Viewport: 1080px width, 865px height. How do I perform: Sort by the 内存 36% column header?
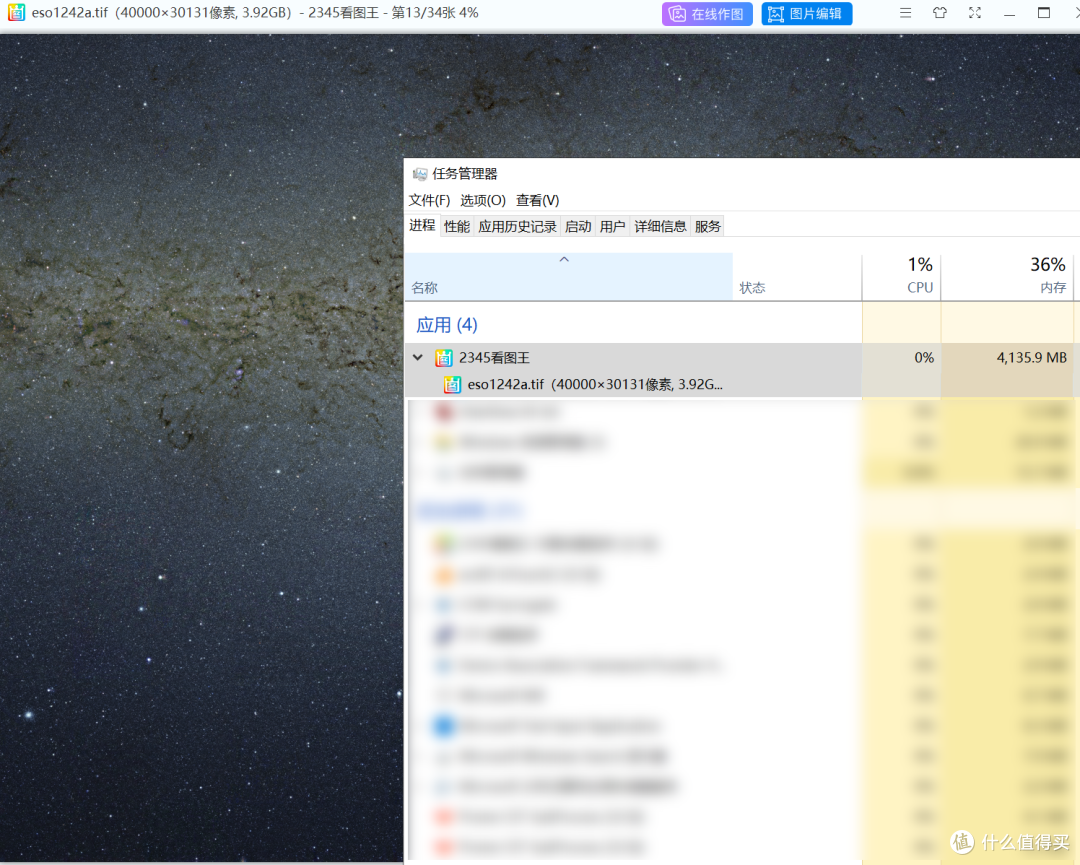[1008, 277]
